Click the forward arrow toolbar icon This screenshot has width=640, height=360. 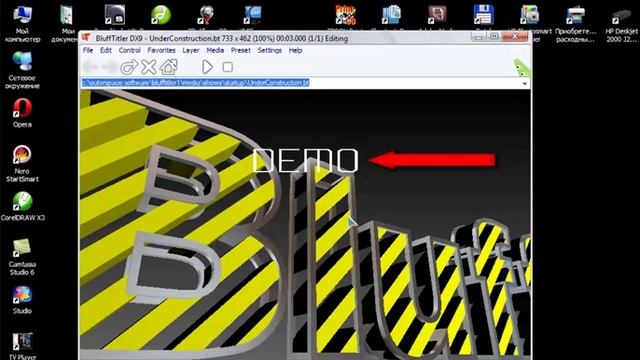coord(109,67)
